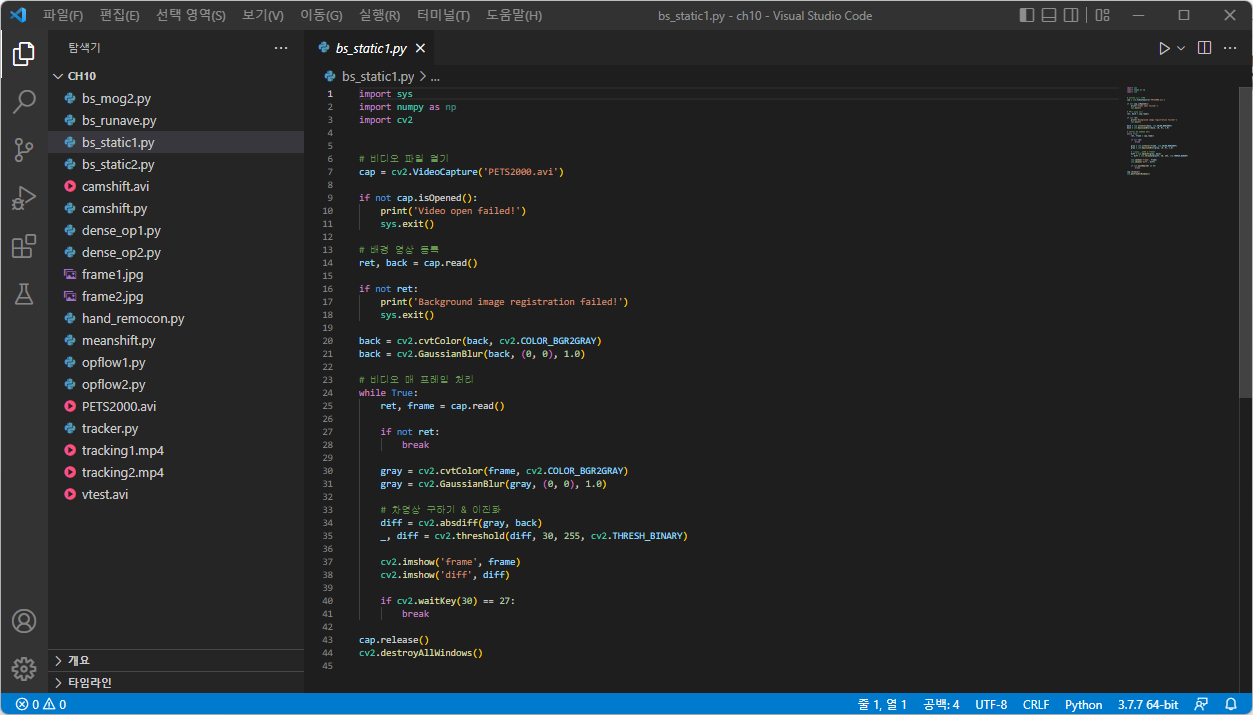1253x715 pixels.
Task: Select language mode Python in status bar
Action: coord(1084,704)
